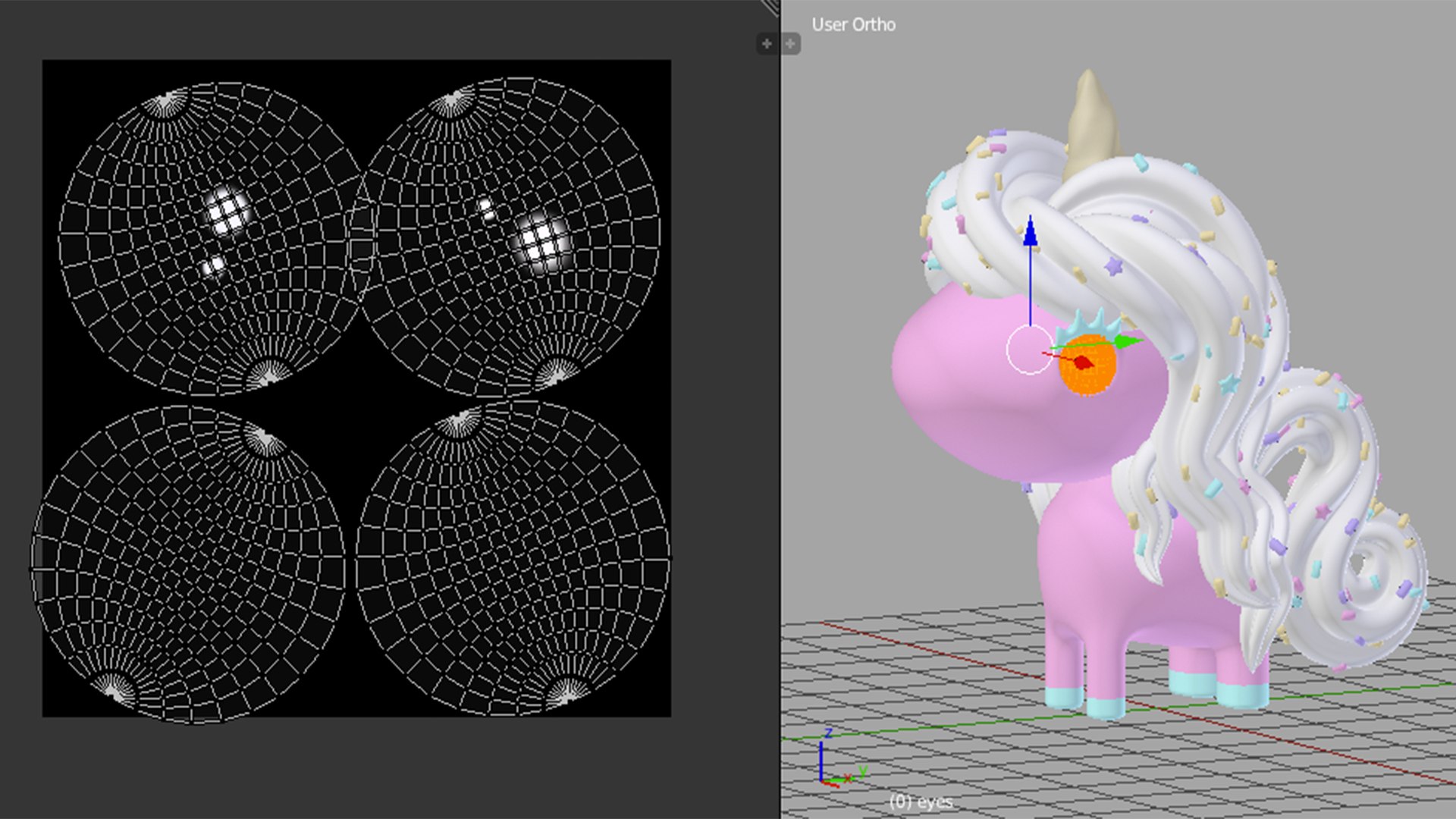Grab the blue Z-axis manipulator arrow
1456x819 pixels.
[x=1030, y=233]
